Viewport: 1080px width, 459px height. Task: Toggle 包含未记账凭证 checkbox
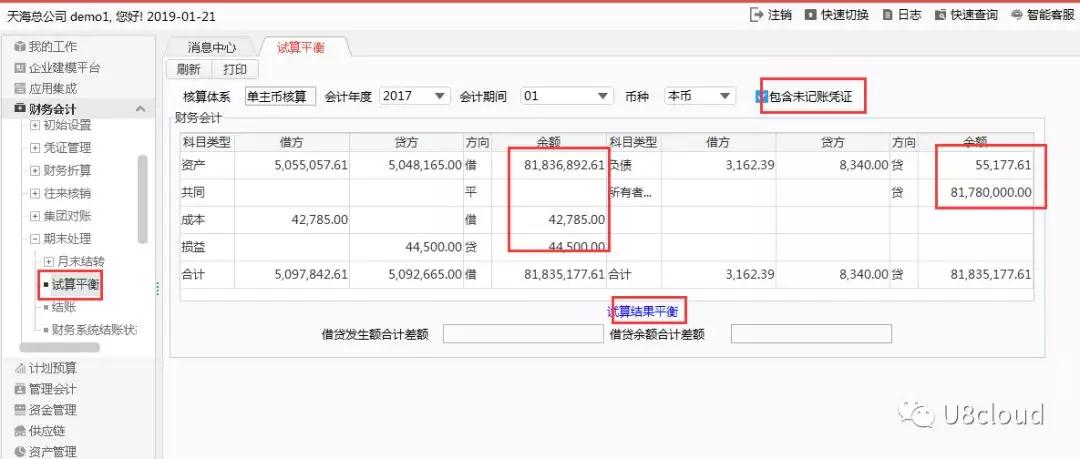(761, 96)
